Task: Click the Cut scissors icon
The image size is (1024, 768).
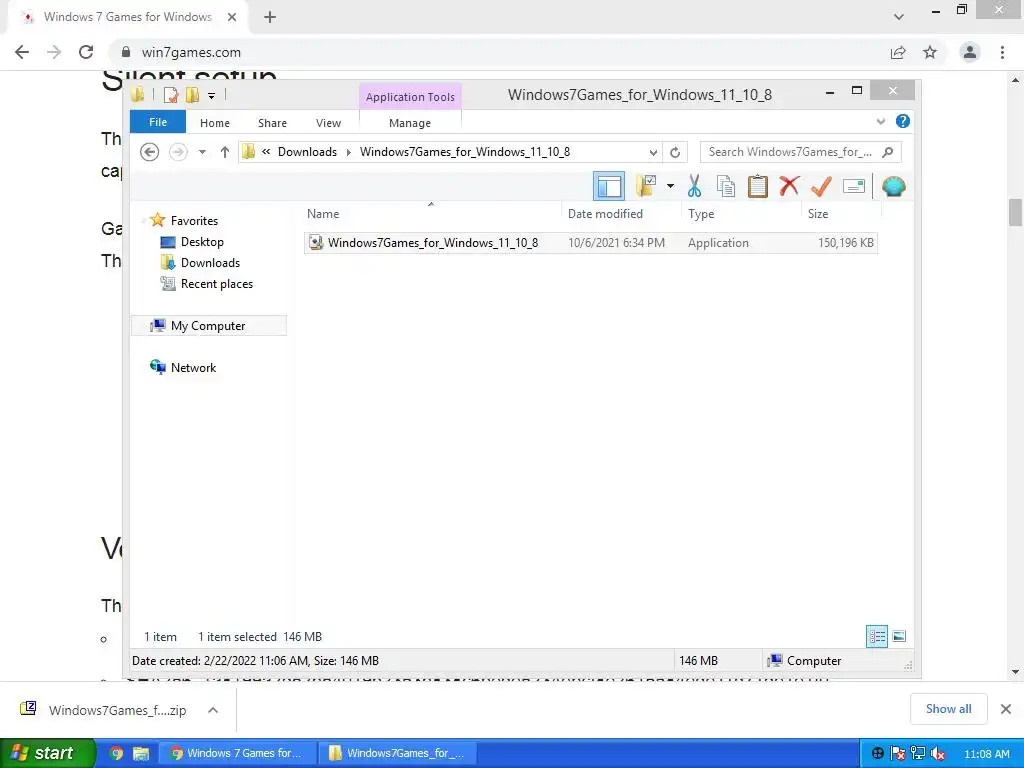Action: tap(694, 186)
